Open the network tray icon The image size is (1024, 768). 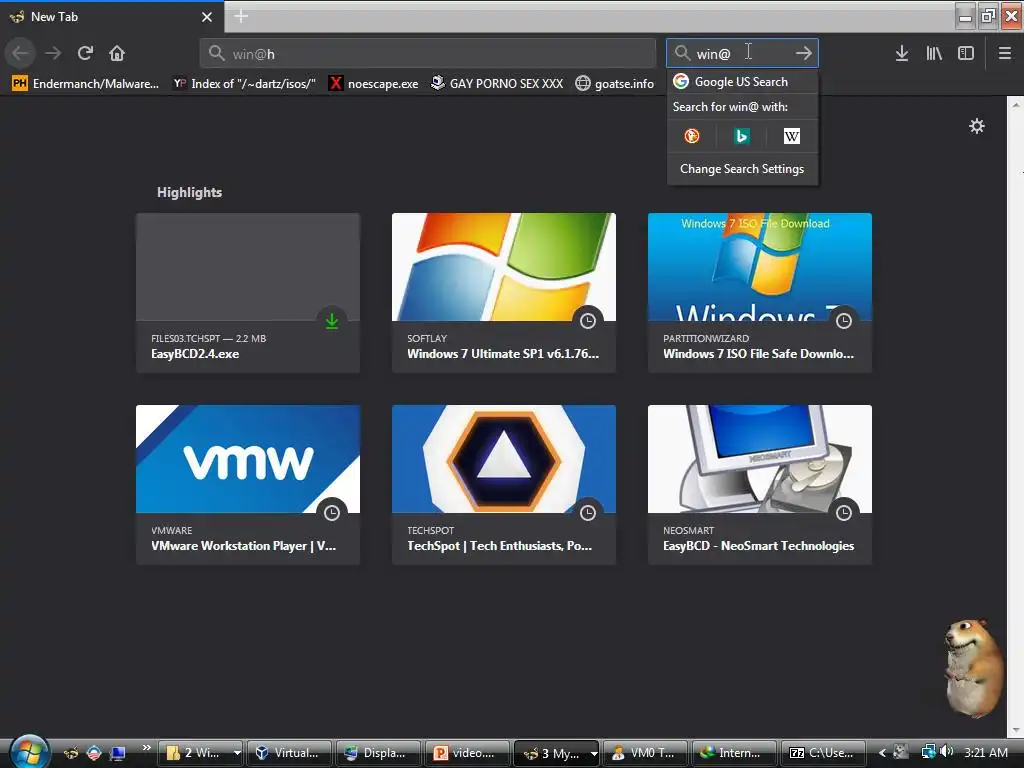pos(928,752)
